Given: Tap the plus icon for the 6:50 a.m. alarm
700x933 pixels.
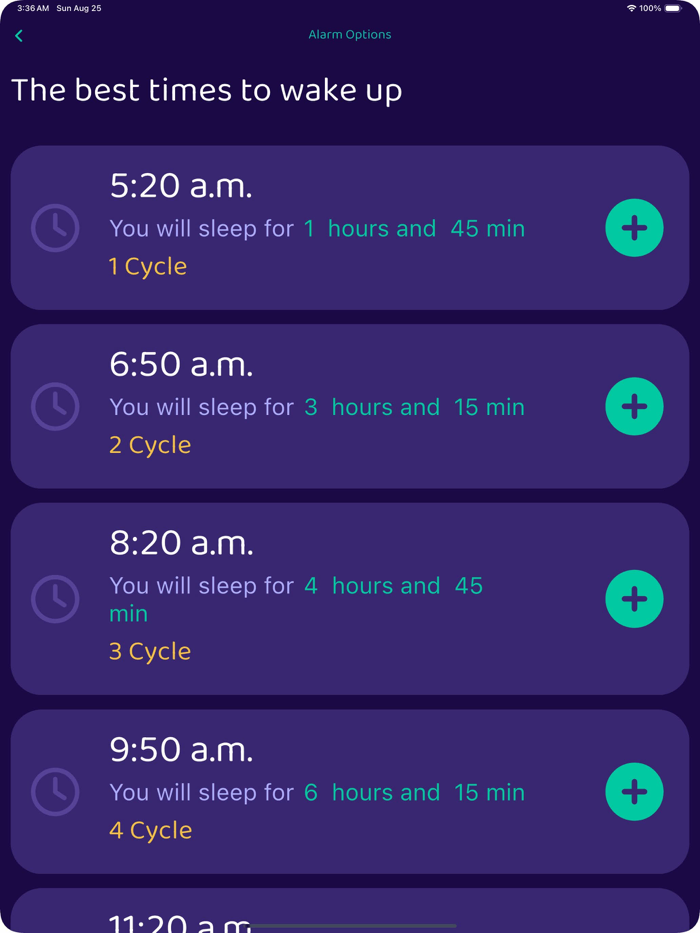Looking at the screenshot, I should pyautogui.click(x=634, y=407).
